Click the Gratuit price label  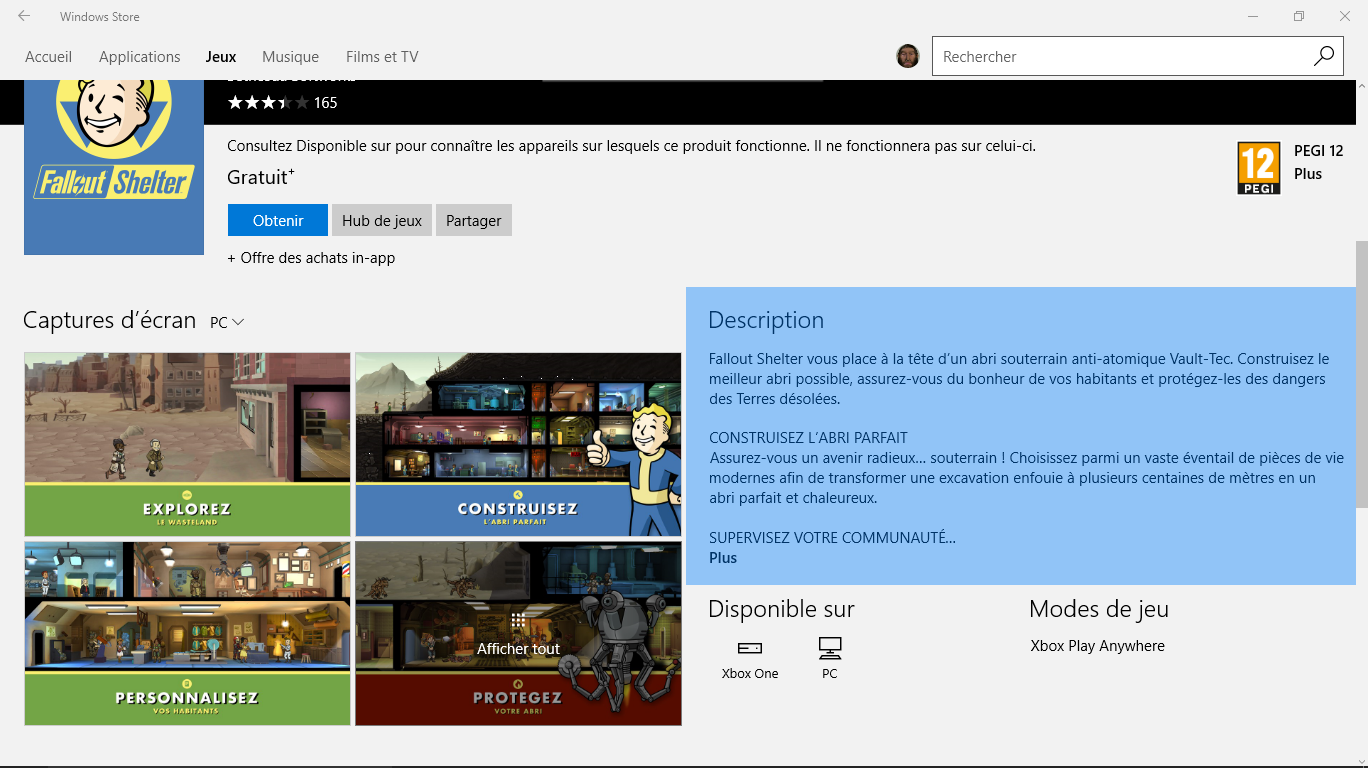tap(261, 177)
